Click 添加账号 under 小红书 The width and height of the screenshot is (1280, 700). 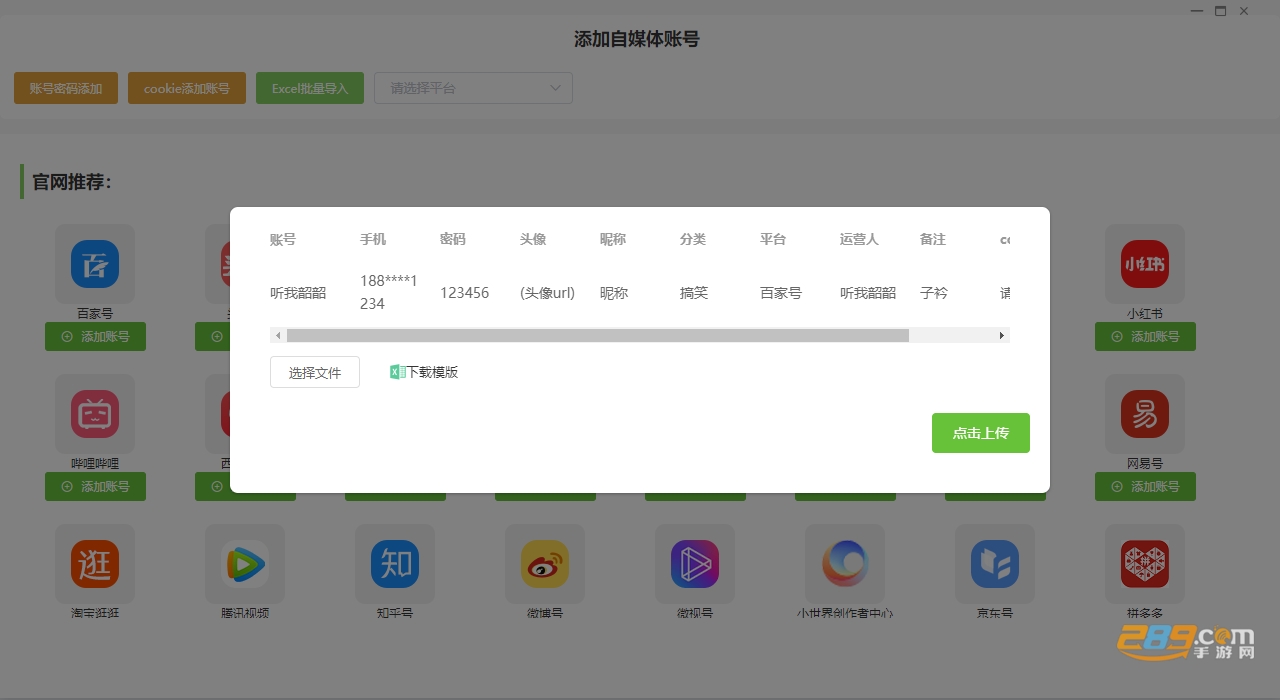point(1145,336)
